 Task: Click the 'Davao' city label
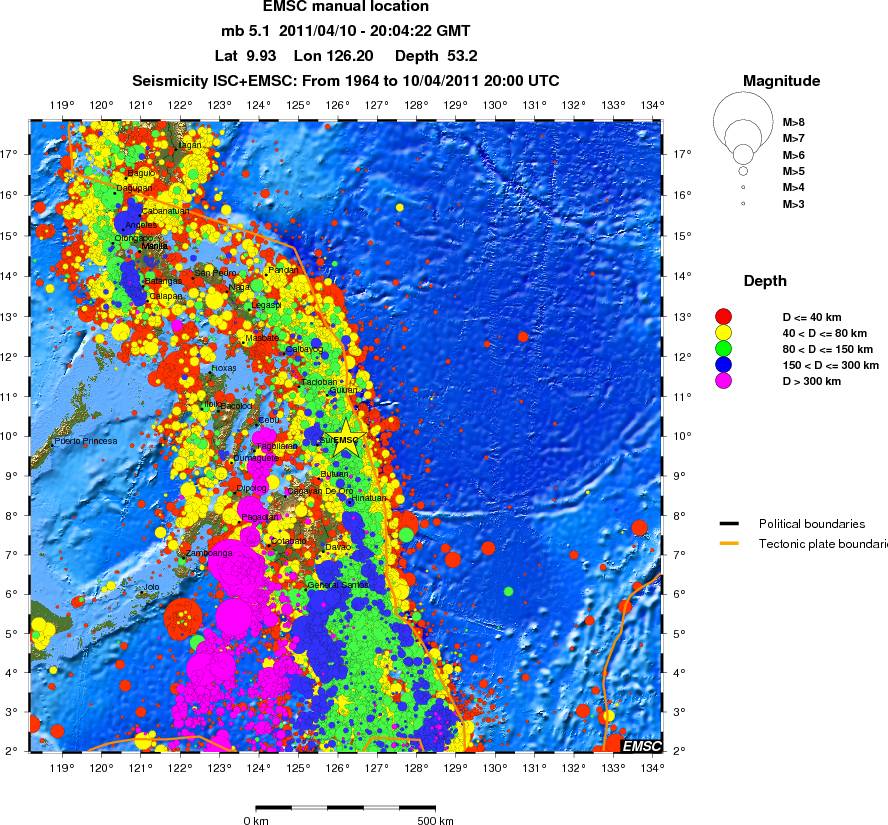[338, 546]
